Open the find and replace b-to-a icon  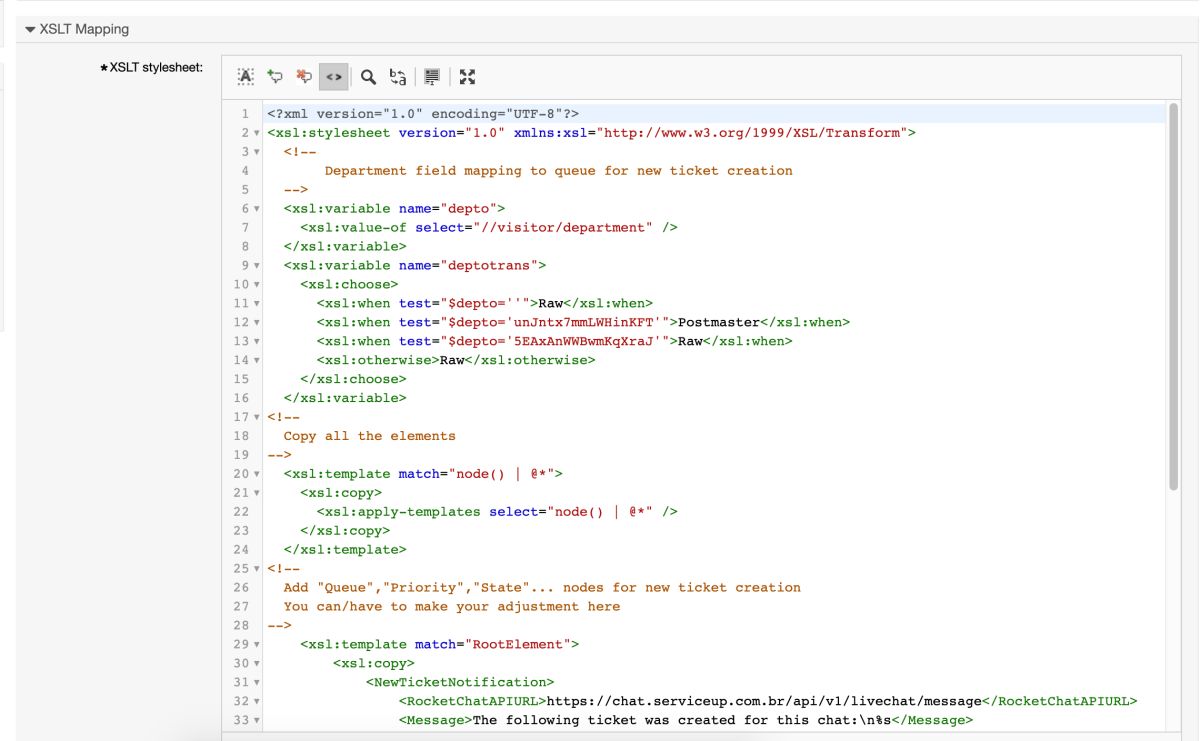point(397,76)
